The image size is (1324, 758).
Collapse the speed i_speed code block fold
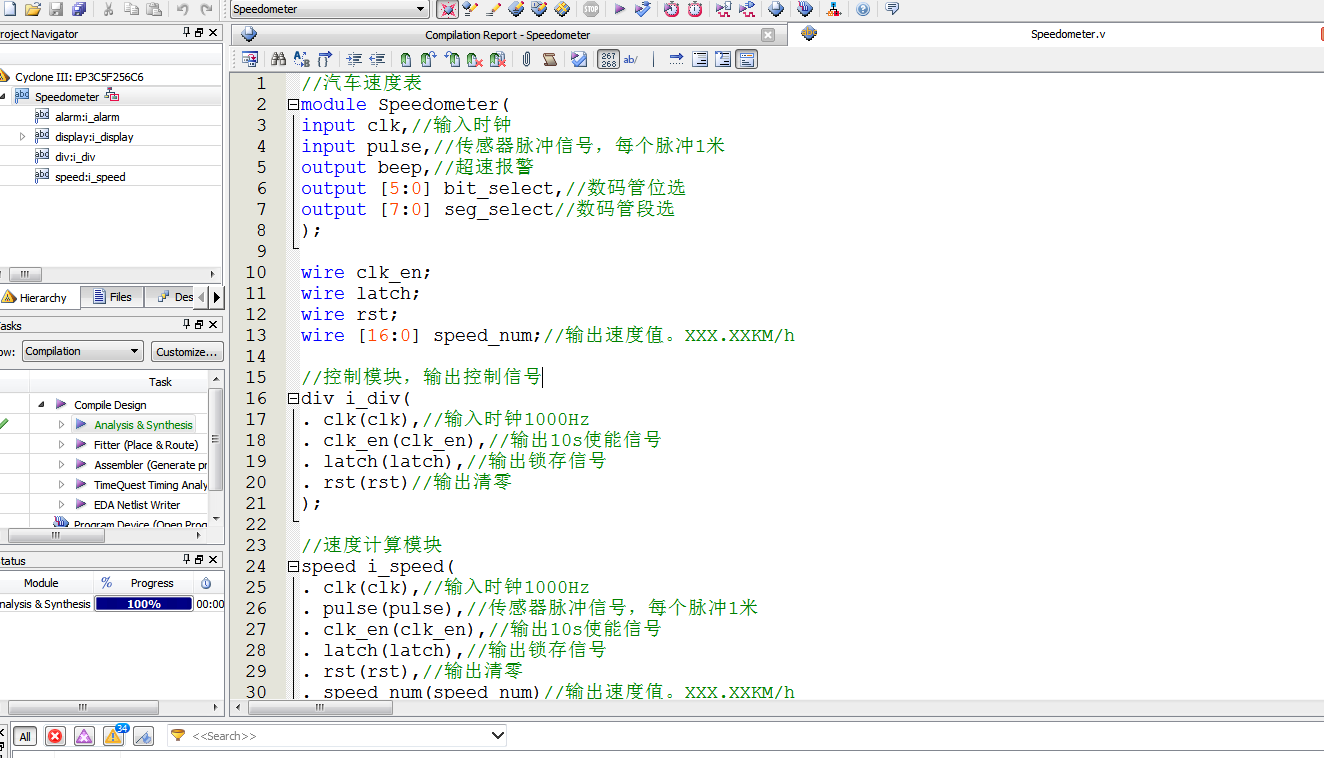(x=293, y=566)
